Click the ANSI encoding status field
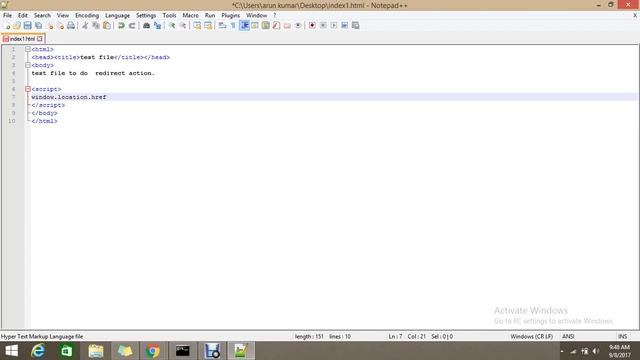 [x=569, y=336]
